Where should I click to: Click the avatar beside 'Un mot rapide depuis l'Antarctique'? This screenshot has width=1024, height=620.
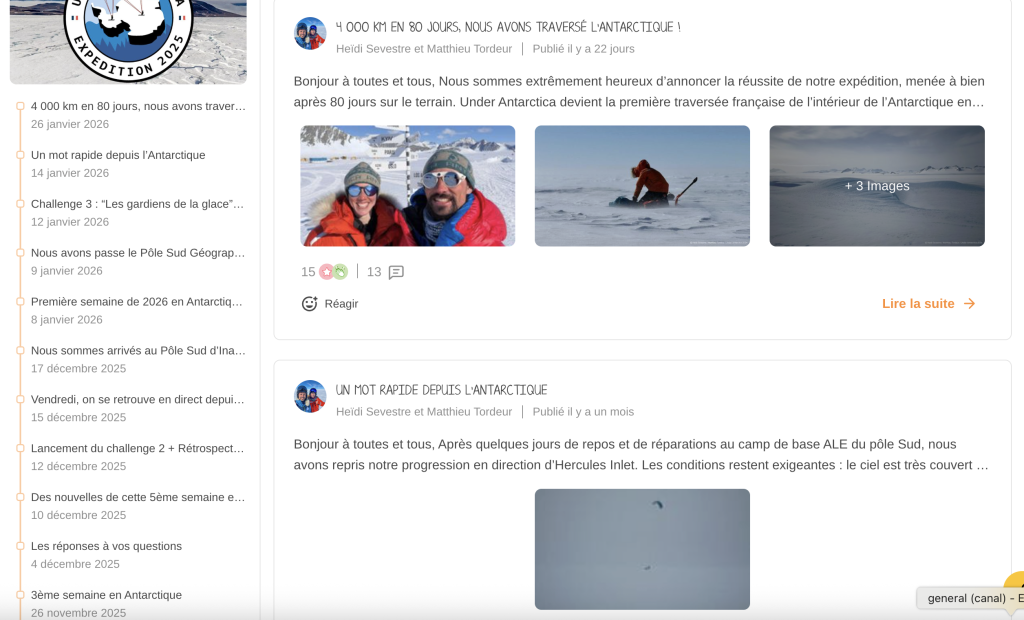tap(310, 396)
